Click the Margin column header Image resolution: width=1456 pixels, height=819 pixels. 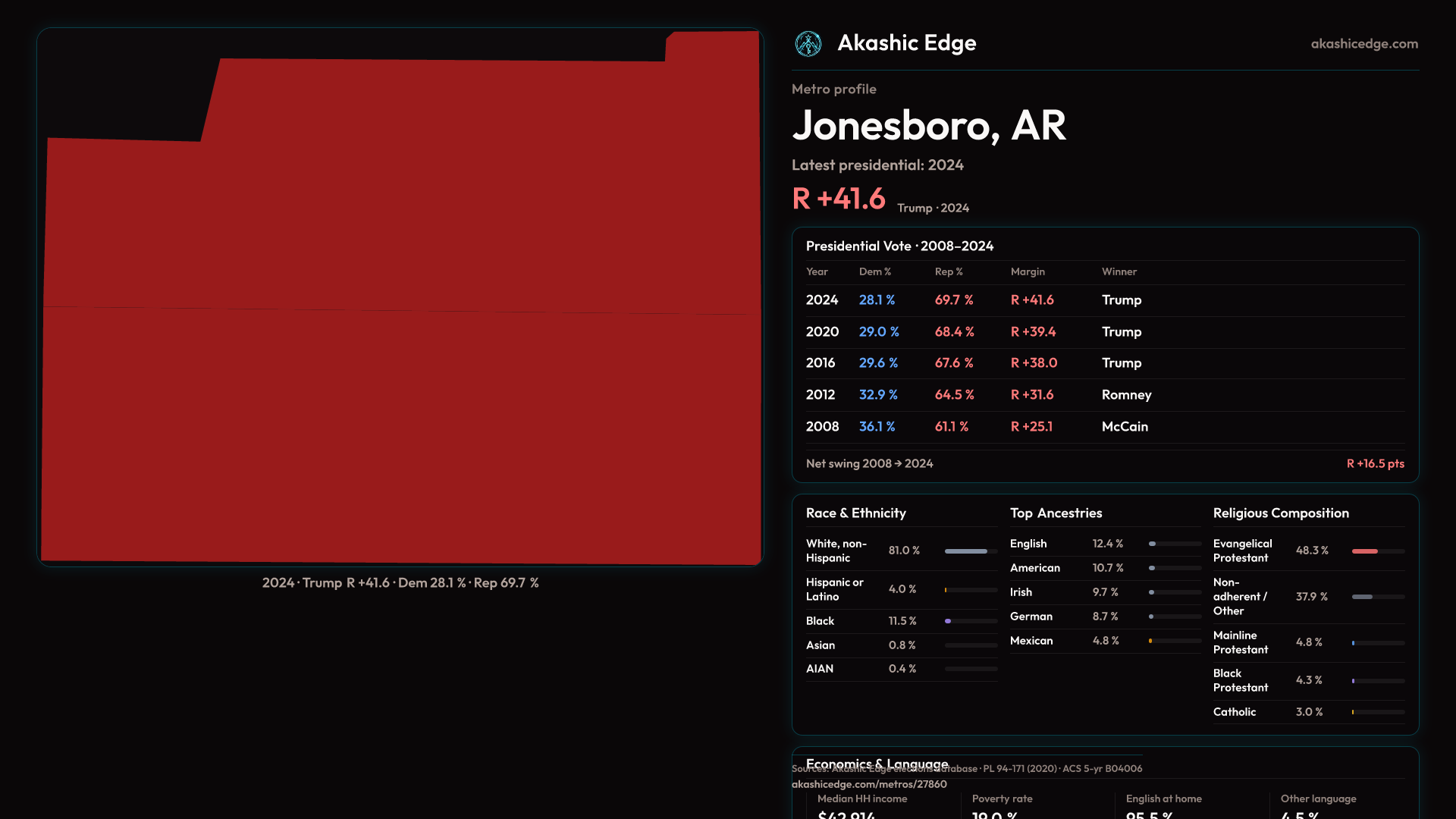[1028, 271]
